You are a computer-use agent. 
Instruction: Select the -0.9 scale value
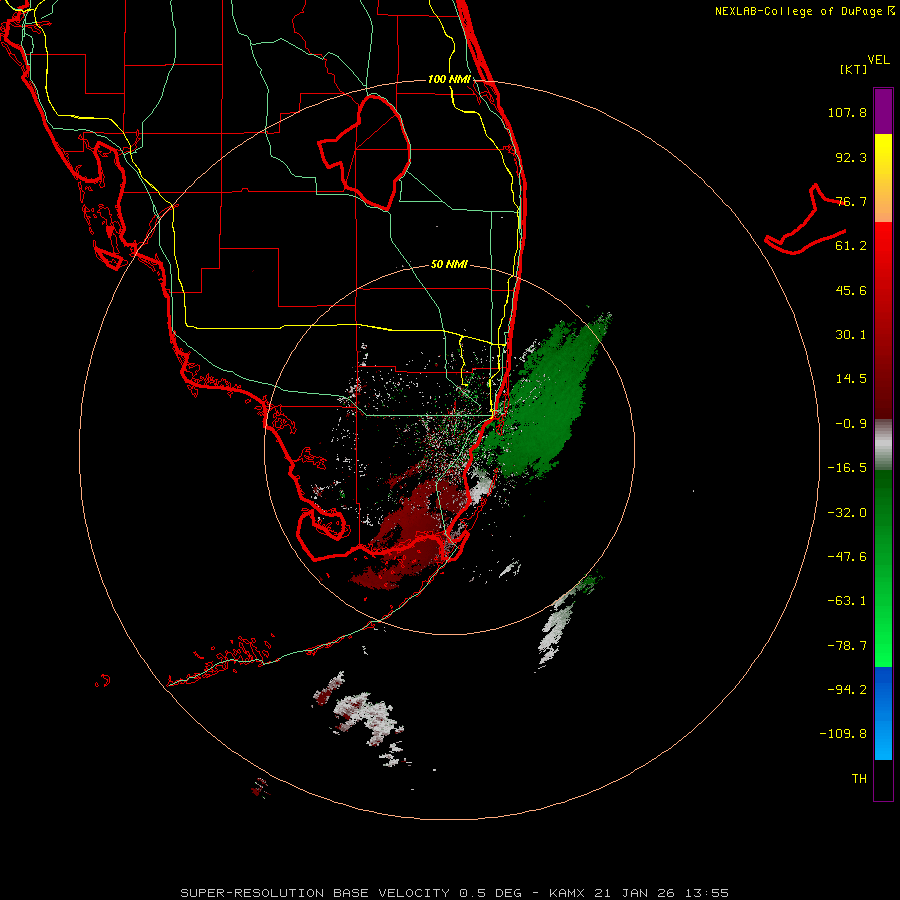tap(851, 424)
